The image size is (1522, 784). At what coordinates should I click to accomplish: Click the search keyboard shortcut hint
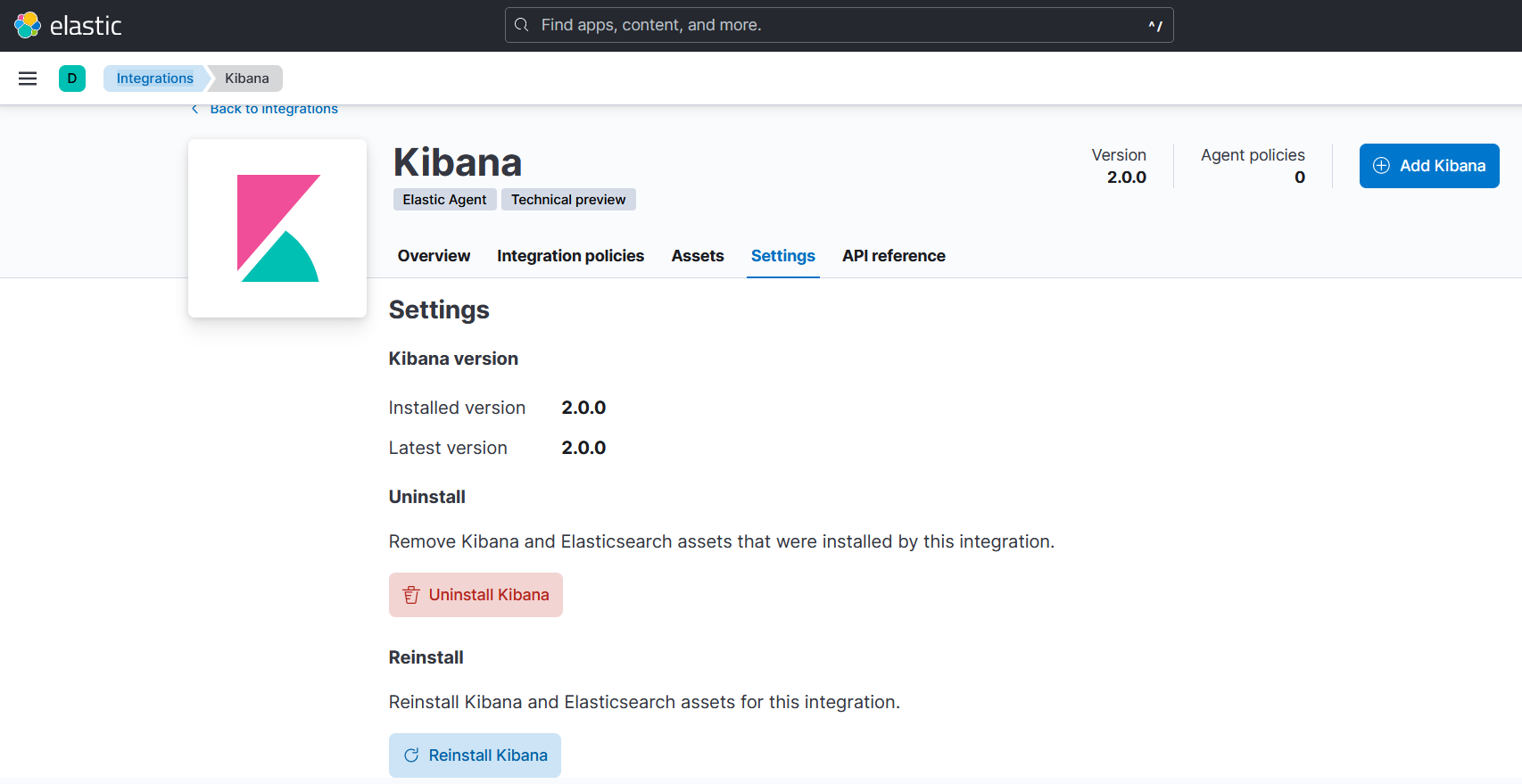(x=1155, y=26)
